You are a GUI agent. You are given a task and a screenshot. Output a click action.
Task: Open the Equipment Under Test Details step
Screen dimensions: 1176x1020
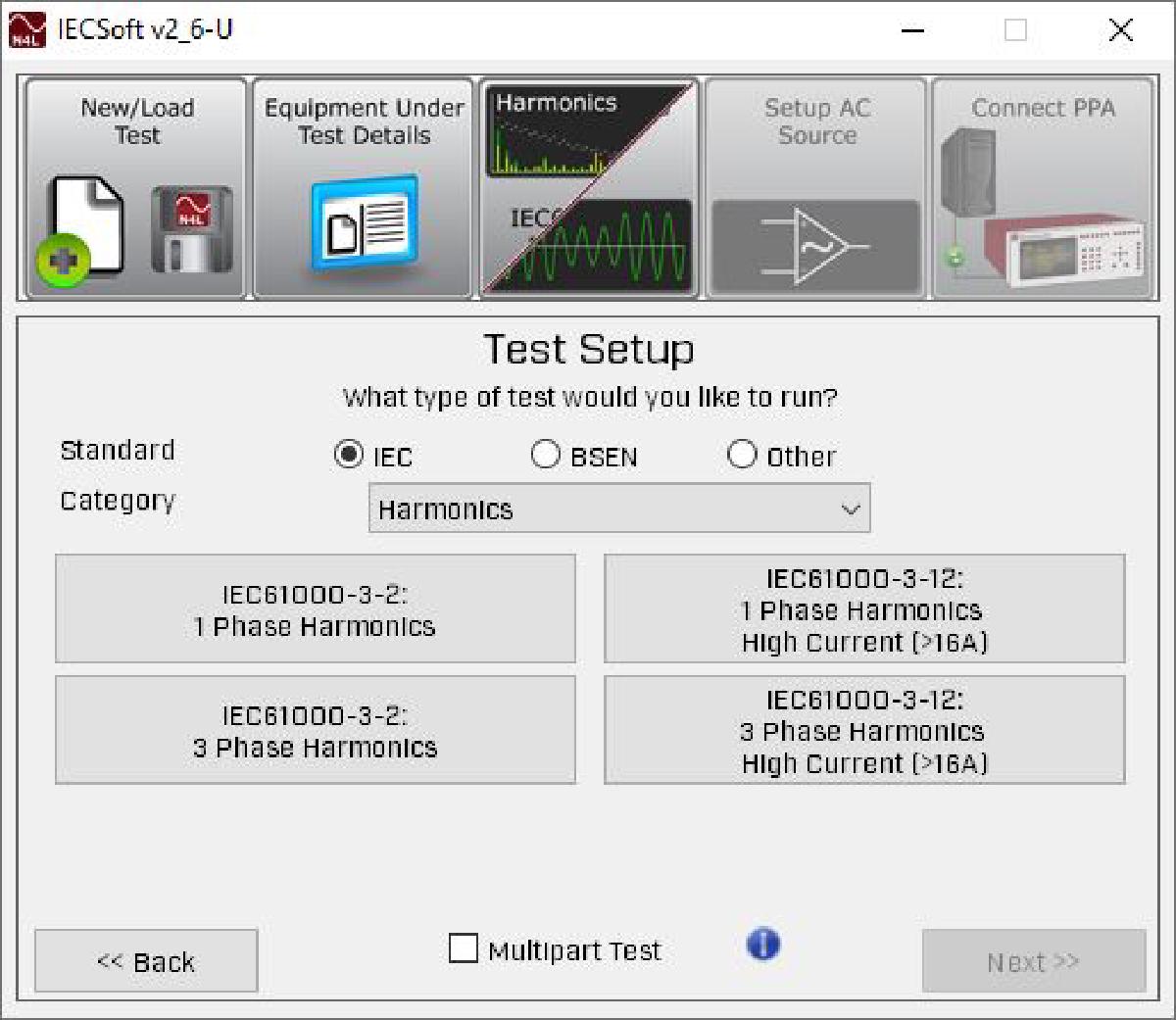(363, 186)
